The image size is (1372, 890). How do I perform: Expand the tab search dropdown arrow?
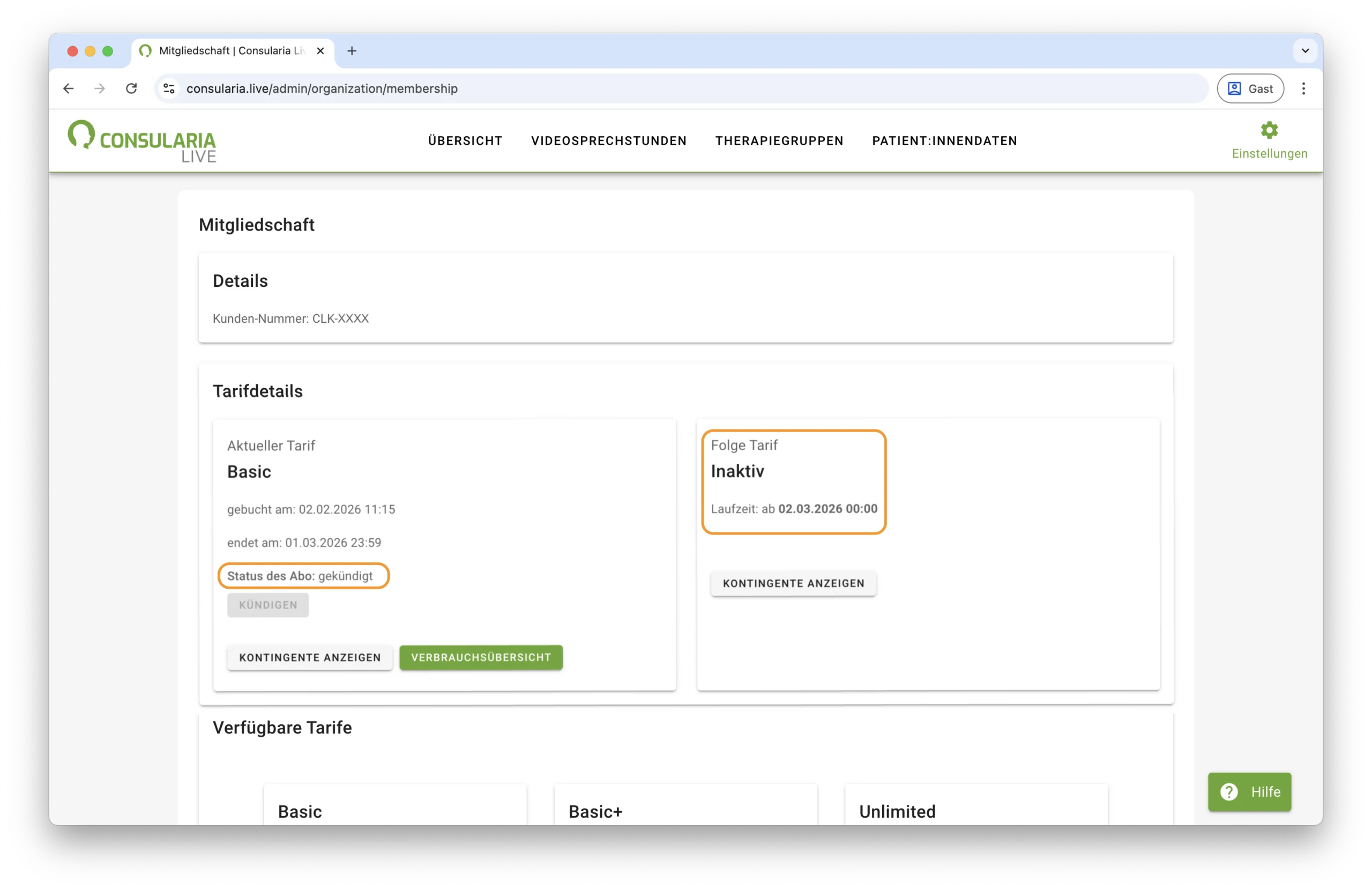pyautogui.click(x=1305, y=51)
